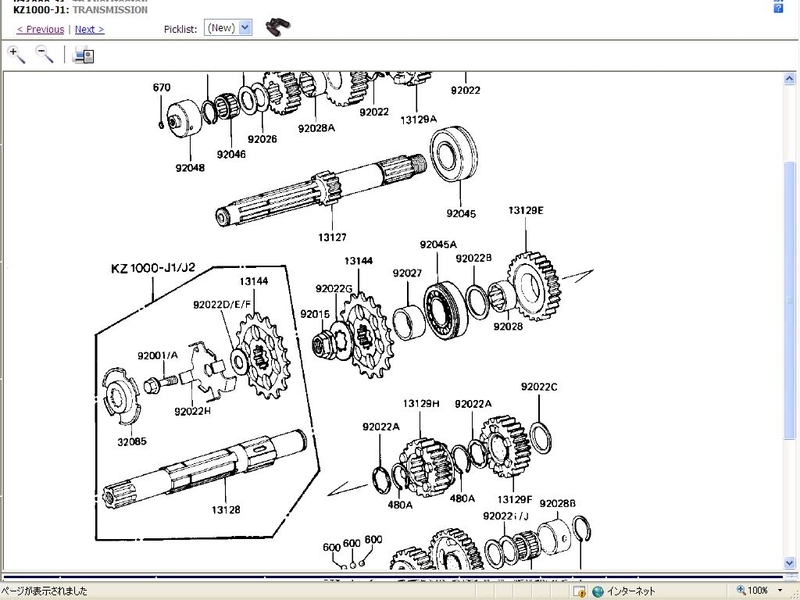Go to the Previous page link
This screenshot has width=800, height=600.
[40, 30]
